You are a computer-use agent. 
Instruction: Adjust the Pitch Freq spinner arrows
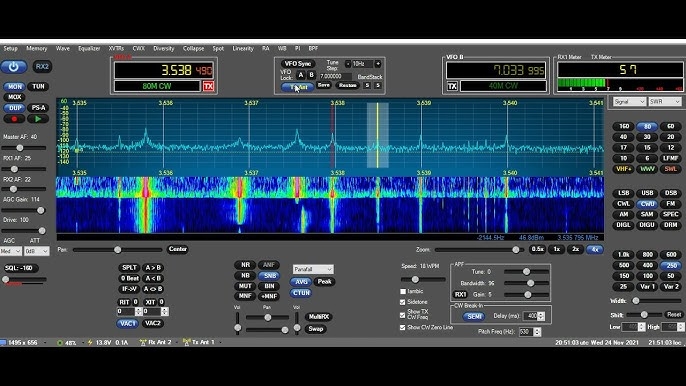[x=537, y=332]
